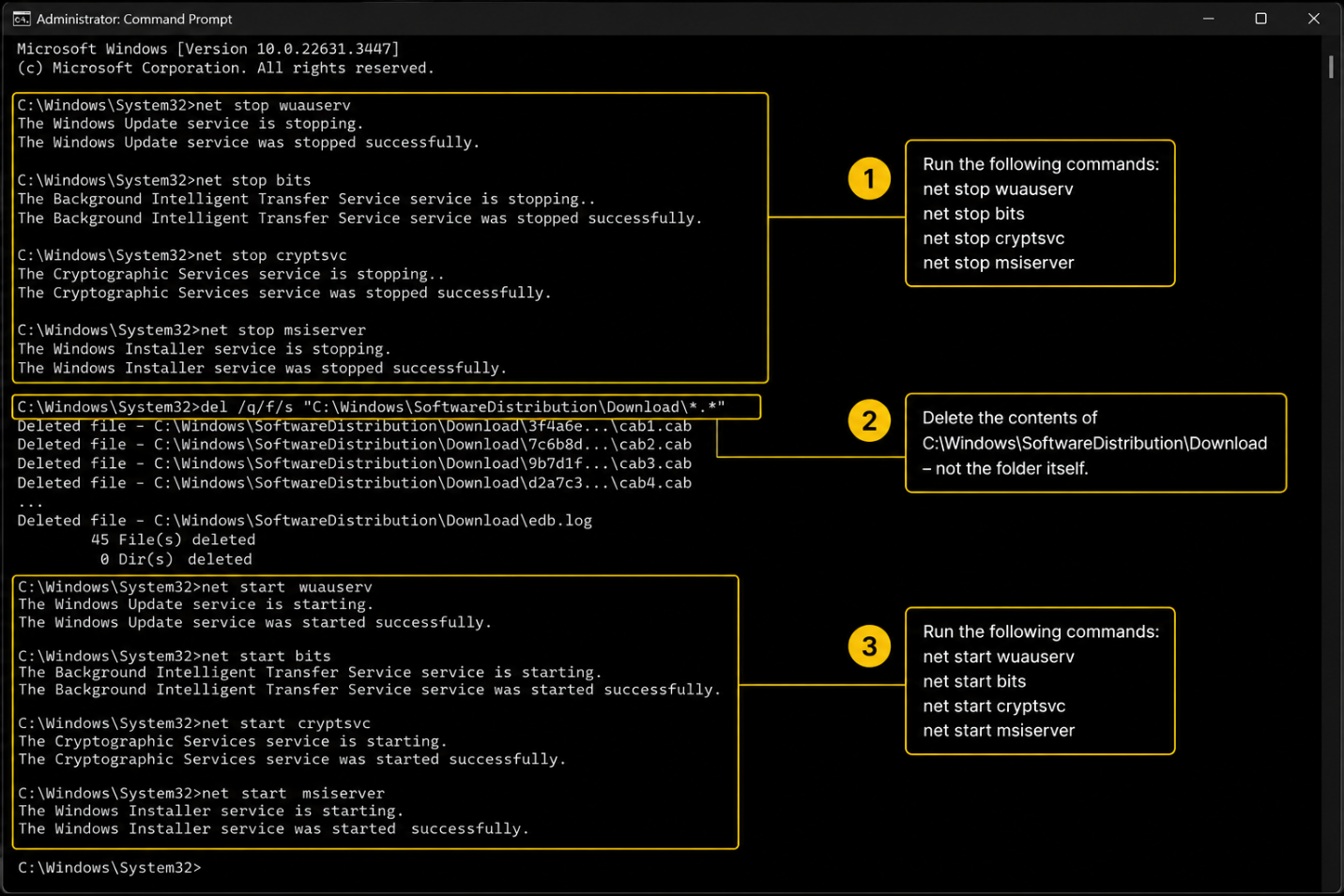Click the 'net stop cryptsvc' command line

point(182,255)
